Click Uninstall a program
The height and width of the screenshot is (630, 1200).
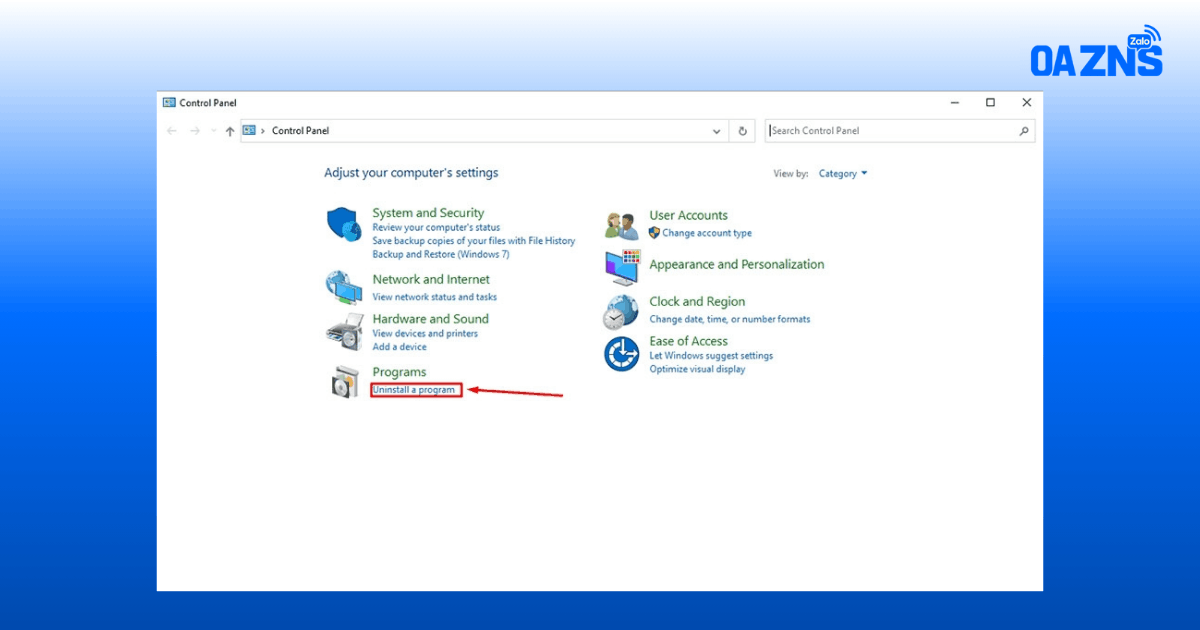[414, 390]
